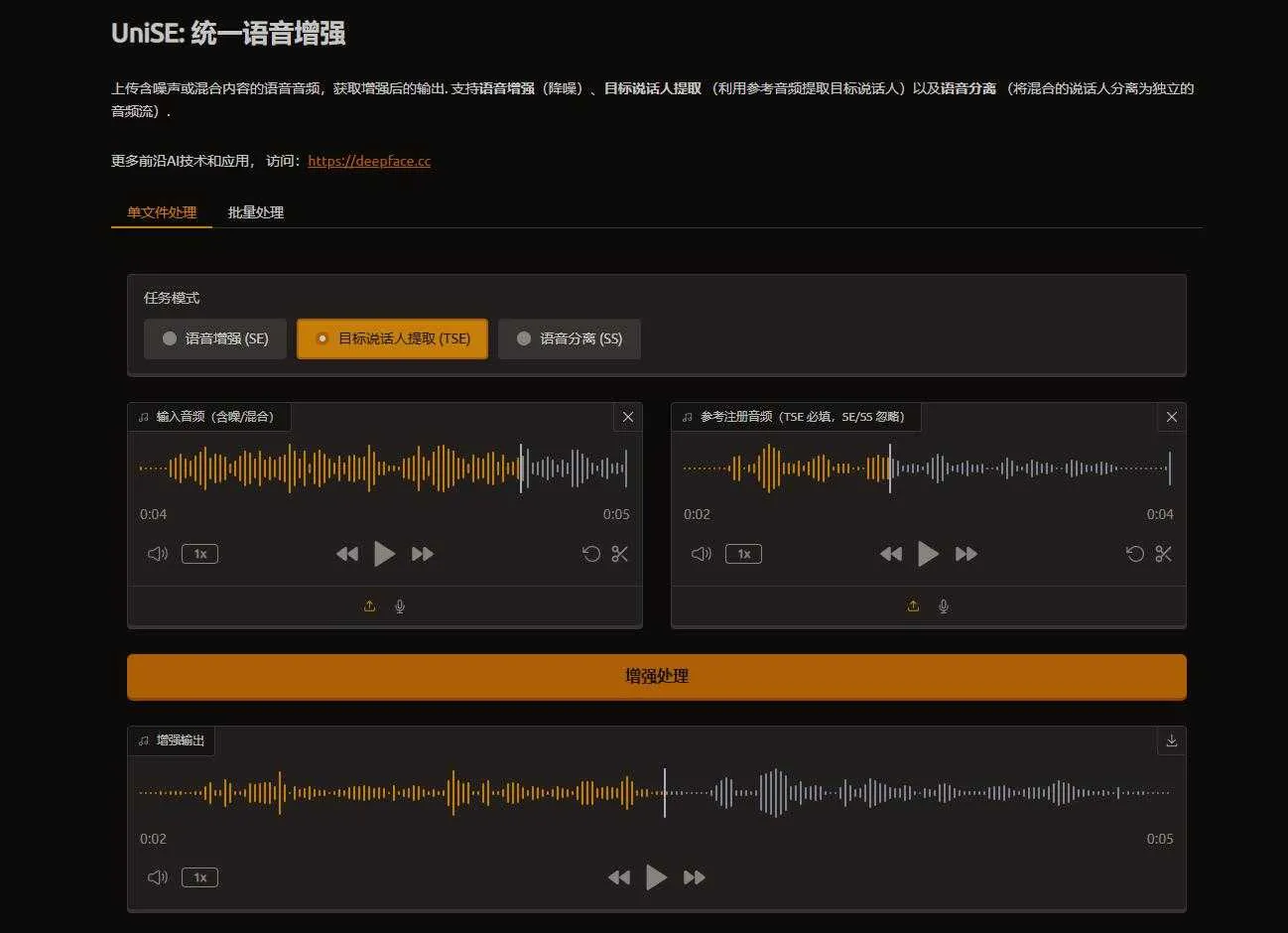Rewind the 输入音频 player

346,554
